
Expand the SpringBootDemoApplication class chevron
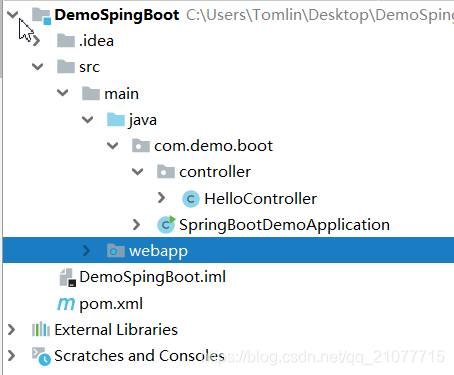click(136, 224)
